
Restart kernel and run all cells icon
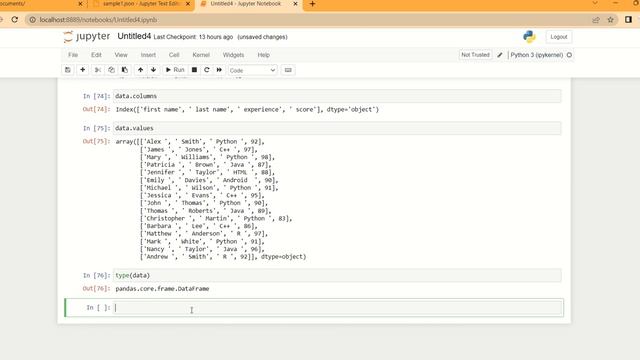click(219, 70)
